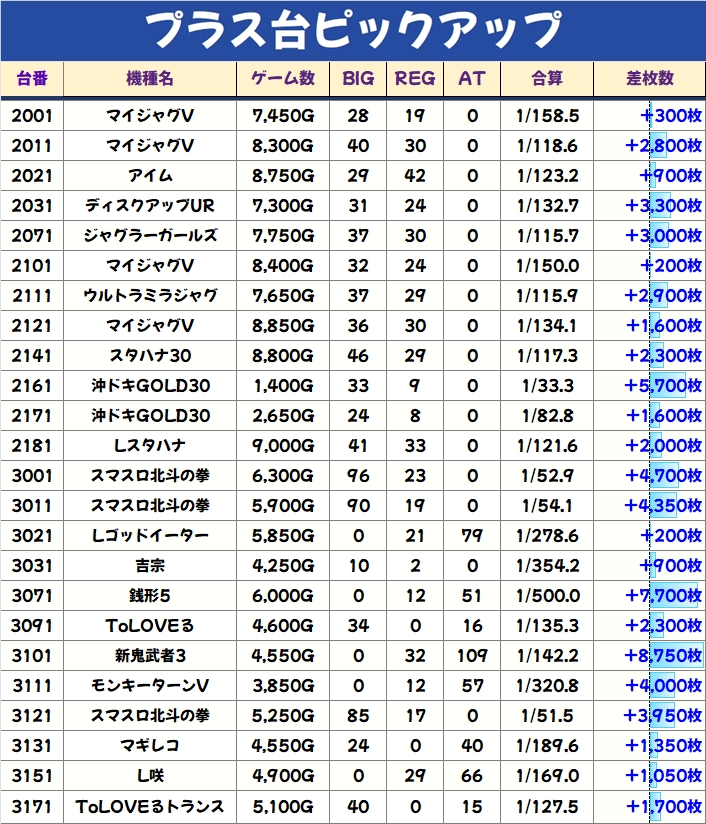Click the 合算 column header
Viewport: 706px width, 824px height.
[x=547, y=78]
